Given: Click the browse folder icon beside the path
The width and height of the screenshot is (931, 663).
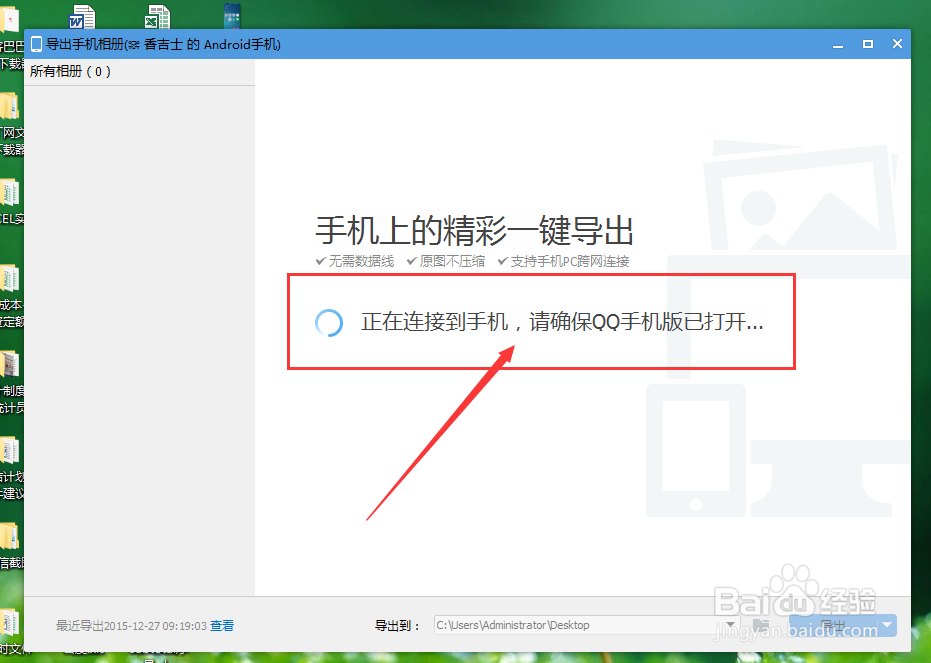Looking at the screenshot, I should coord(761,625).
